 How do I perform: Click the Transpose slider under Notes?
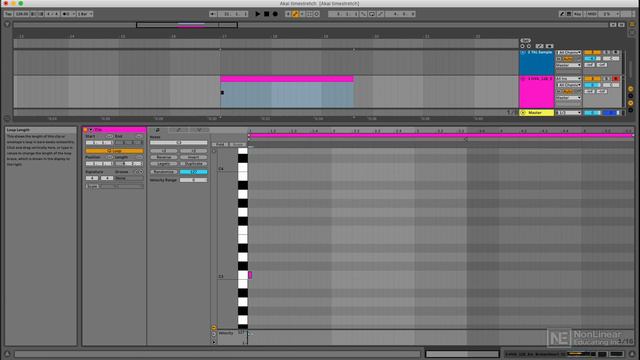(x=179, y=143)
